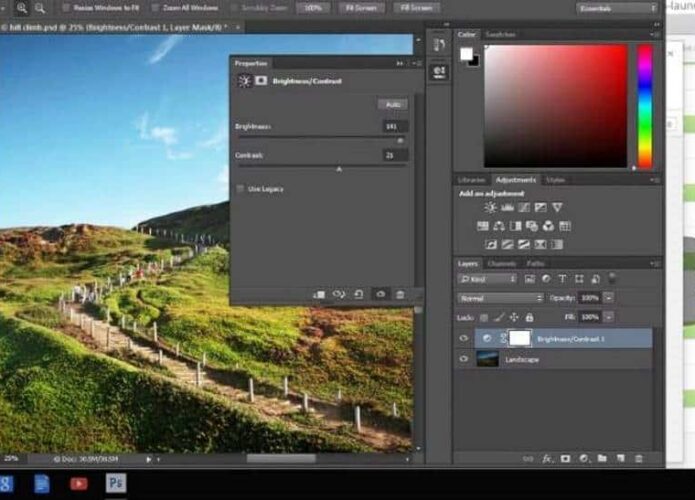Screen dimensions: 695x500
Task: Add a Hue/Saturation adjustment layer
Action: [x=483, y=226]
